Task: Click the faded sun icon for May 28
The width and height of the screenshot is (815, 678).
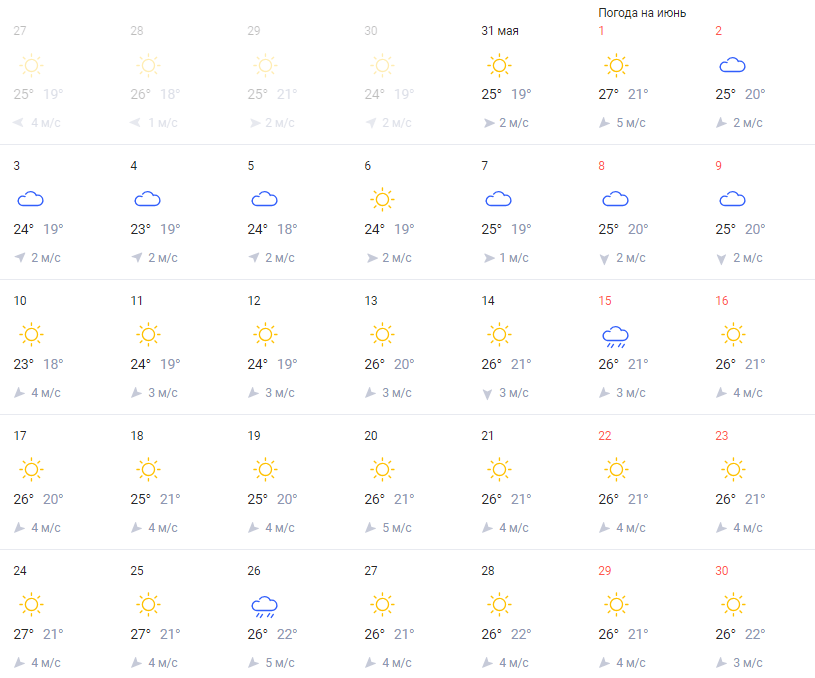Action: pyautogui.click(x=148, y=66)
